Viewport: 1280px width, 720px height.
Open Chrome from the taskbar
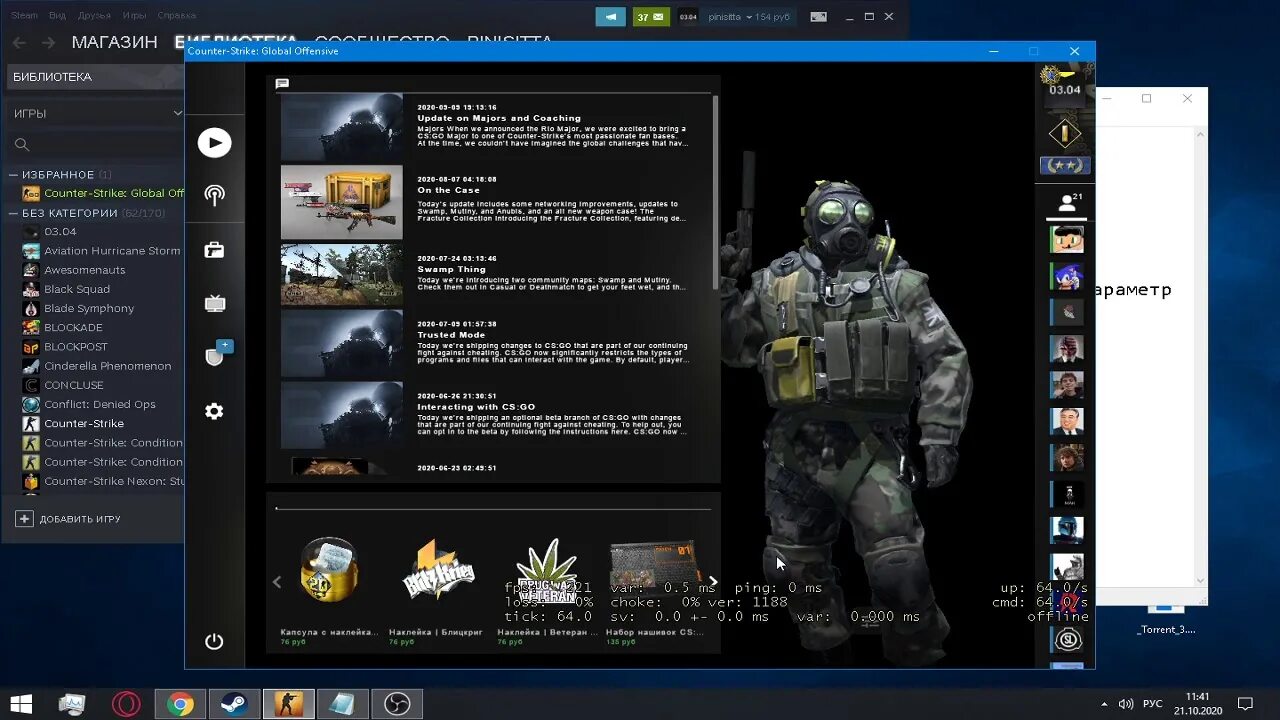click(180, 704)
